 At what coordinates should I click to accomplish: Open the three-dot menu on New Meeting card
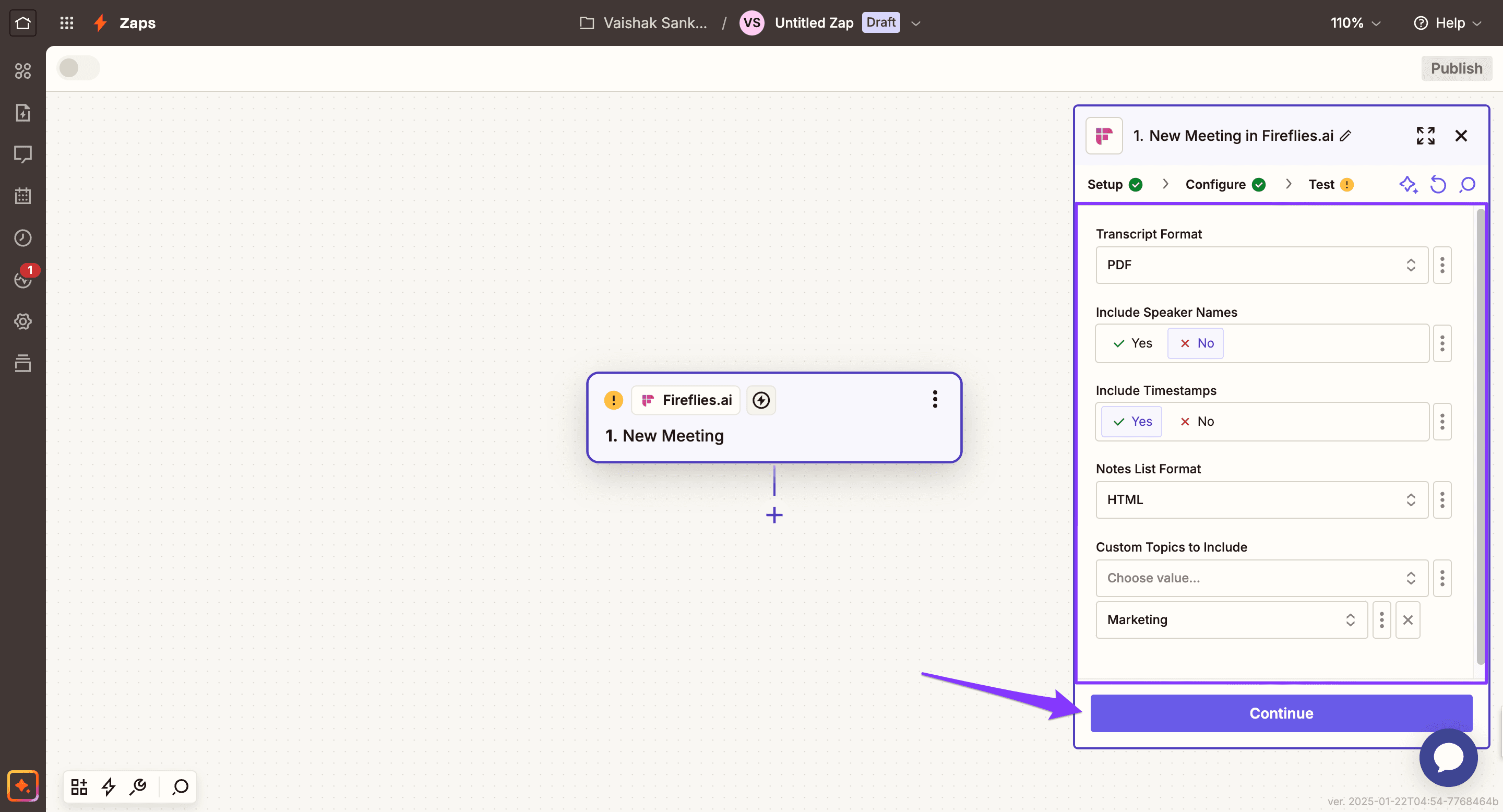[x=935, y=400]
